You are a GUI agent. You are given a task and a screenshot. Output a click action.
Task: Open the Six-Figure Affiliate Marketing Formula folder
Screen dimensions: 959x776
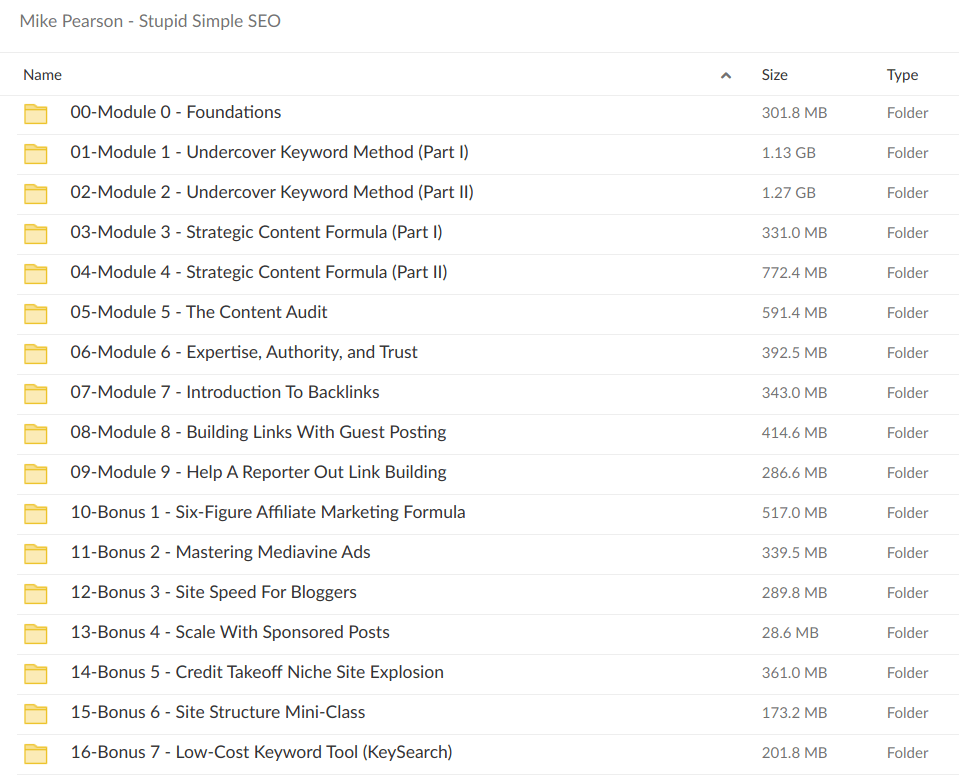[x=266, y=512]
